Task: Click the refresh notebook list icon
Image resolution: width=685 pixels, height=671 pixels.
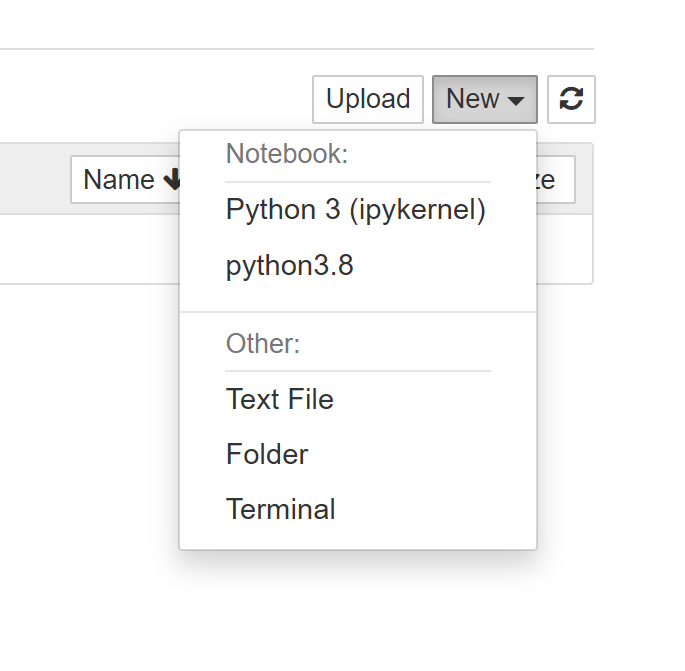Action: pyautogui.click(x=571, y=99)
